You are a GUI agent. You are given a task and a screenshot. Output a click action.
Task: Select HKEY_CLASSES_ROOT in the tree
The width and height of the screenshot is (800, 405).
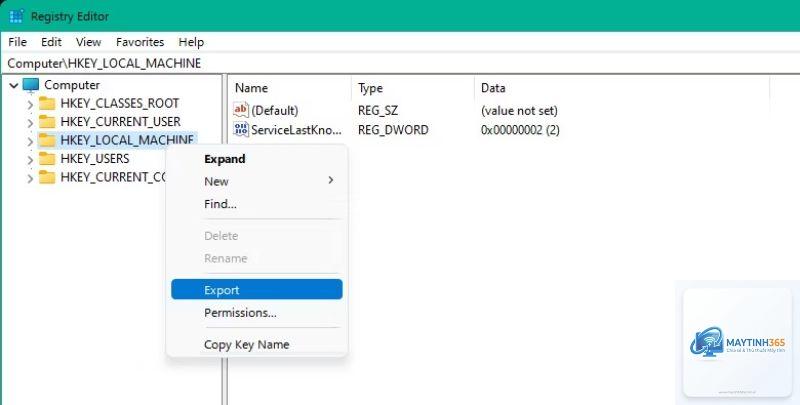tap(119, 103)
